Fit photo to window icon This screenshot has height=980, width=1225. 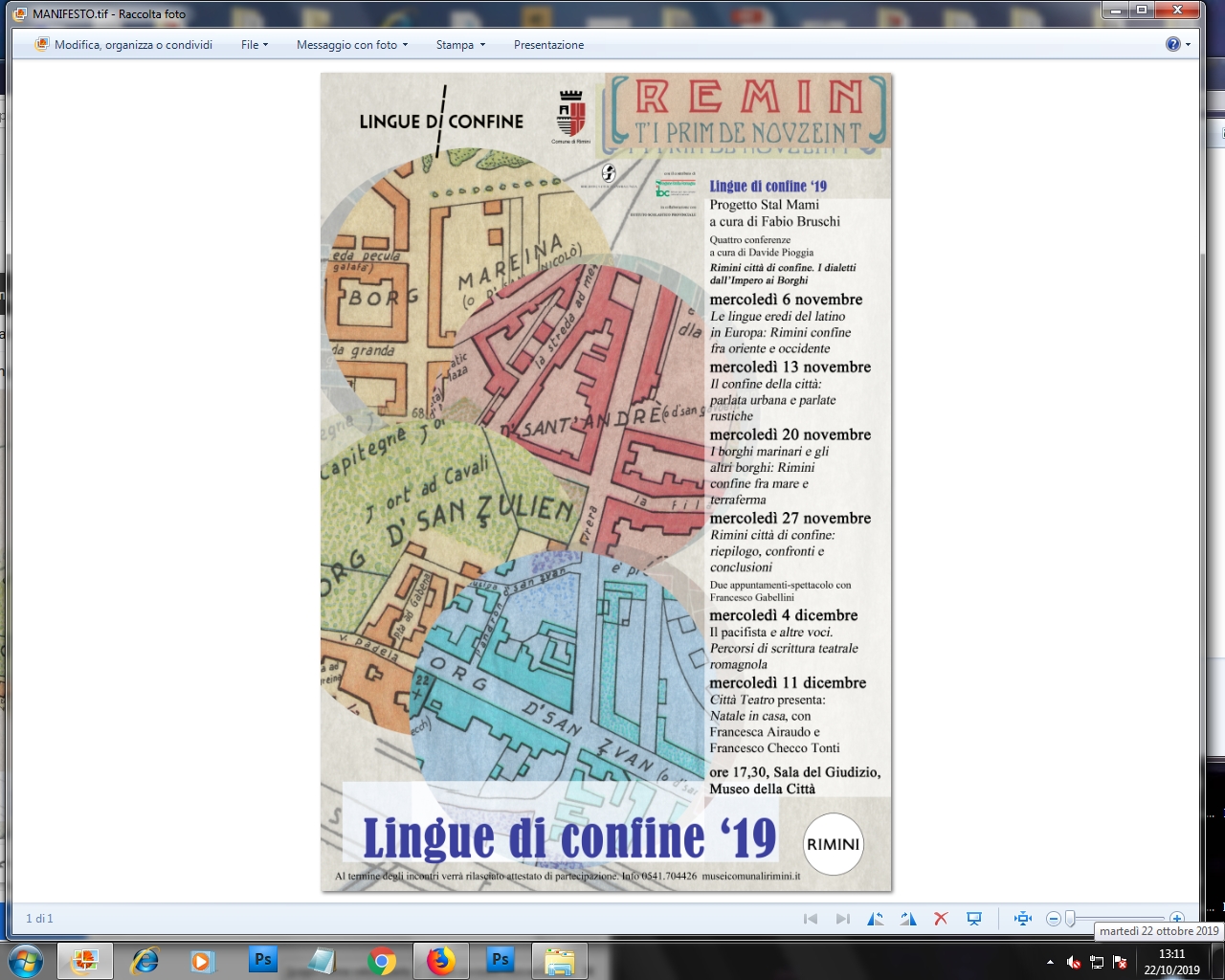point(1023,919)
